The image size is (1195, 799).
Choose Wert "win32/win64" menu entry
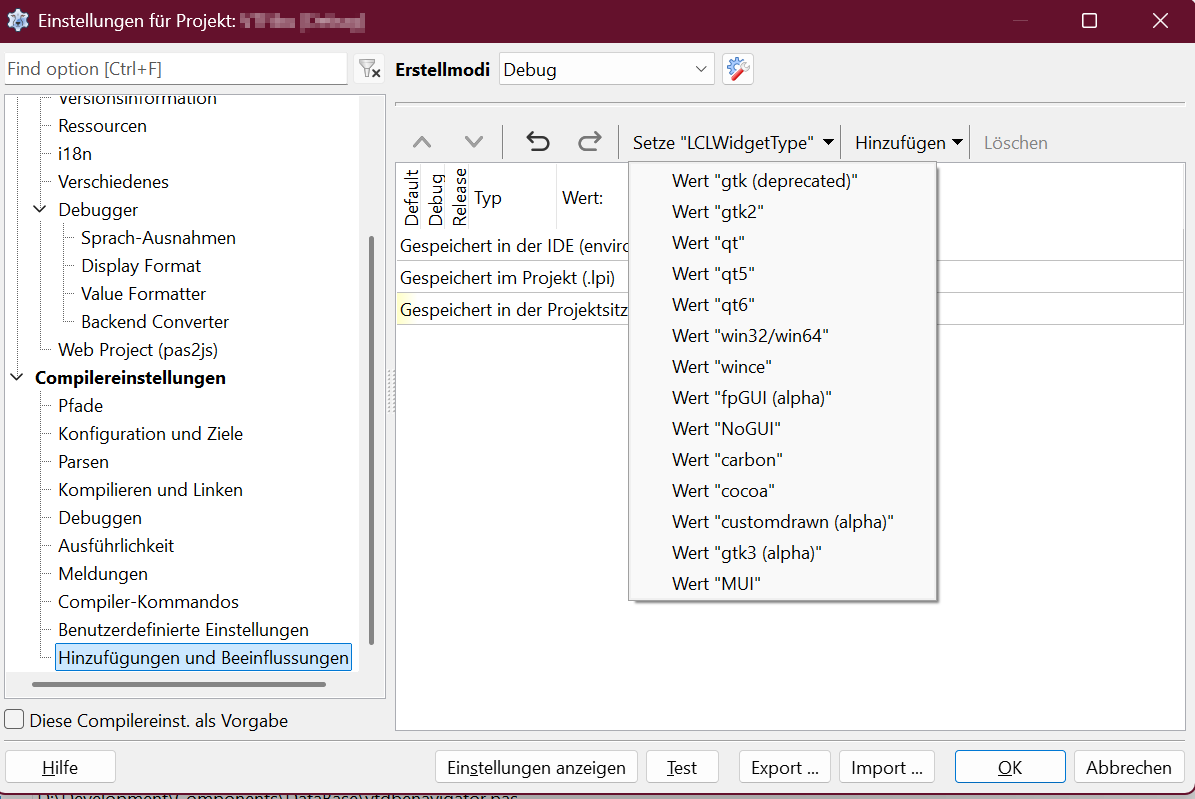[x=783, y=336]
